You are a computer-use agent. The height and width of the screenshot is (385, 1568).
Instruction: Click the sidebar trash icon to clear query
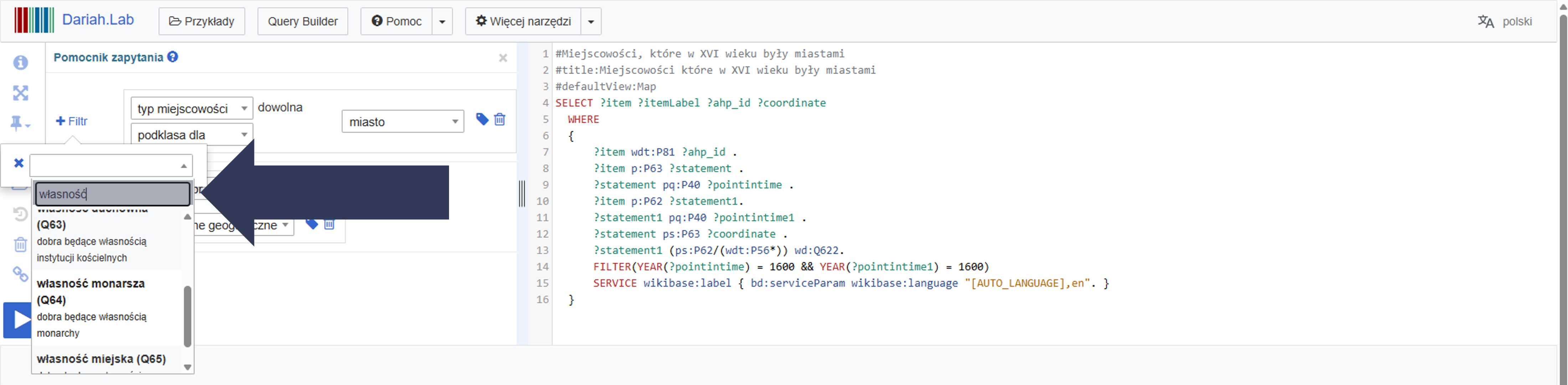(21, 245)
